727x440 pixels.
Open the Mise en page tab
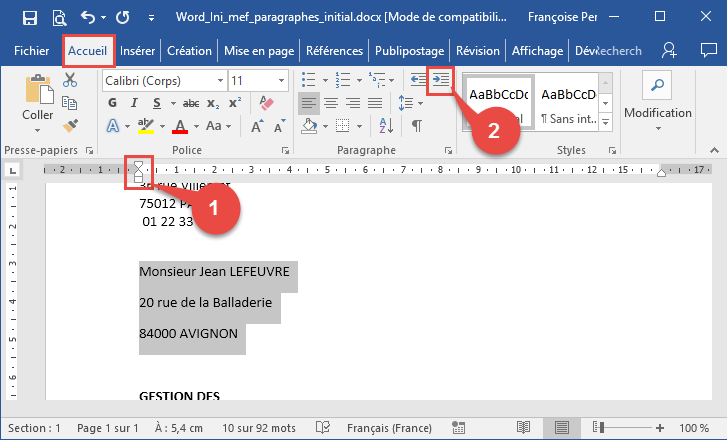[258, 50]
